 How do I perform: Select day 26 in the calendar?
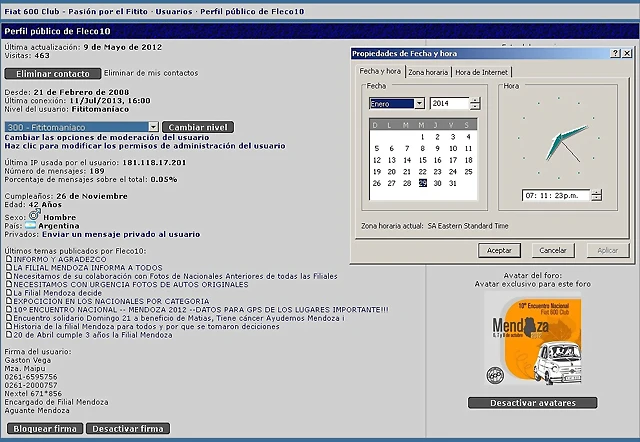coord(377,183)
